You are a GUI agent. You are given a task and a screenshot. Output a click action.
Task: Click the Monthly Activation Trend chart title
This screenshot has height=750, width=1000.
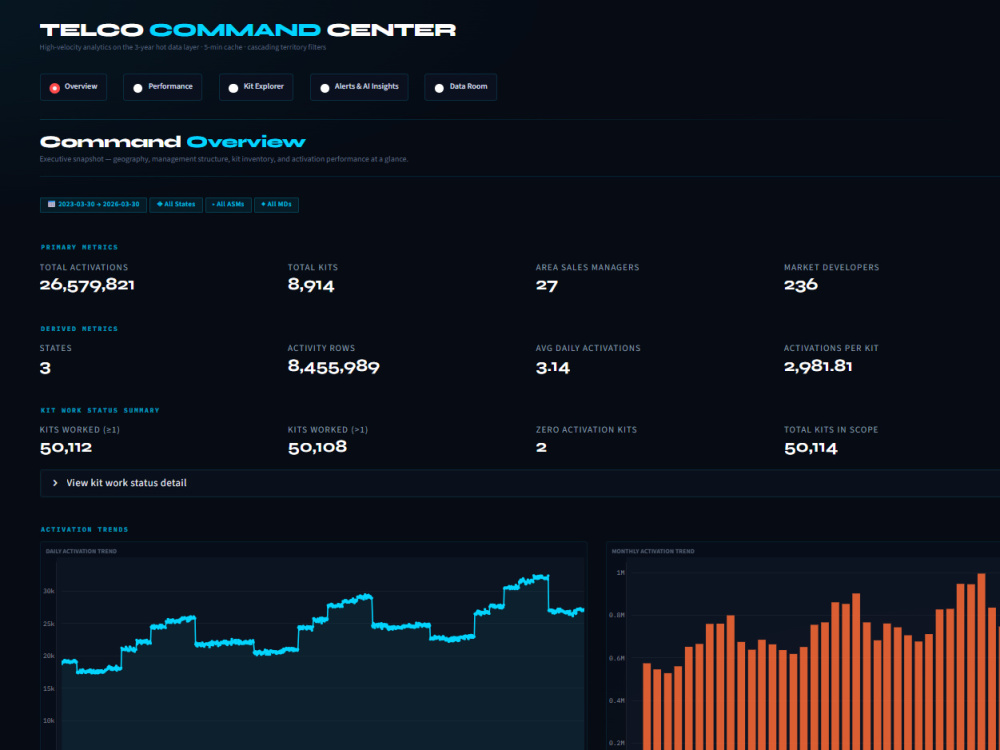tap(653, 551)
